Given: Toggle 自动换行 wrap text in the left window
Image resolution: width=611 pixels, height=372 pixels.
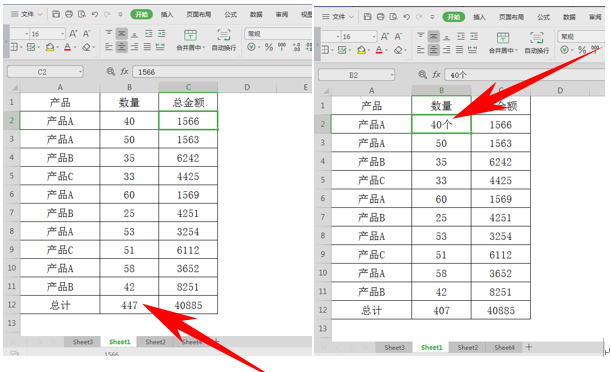Looking at the screenshot, I should pyautogui.click(x=224, y=40).
